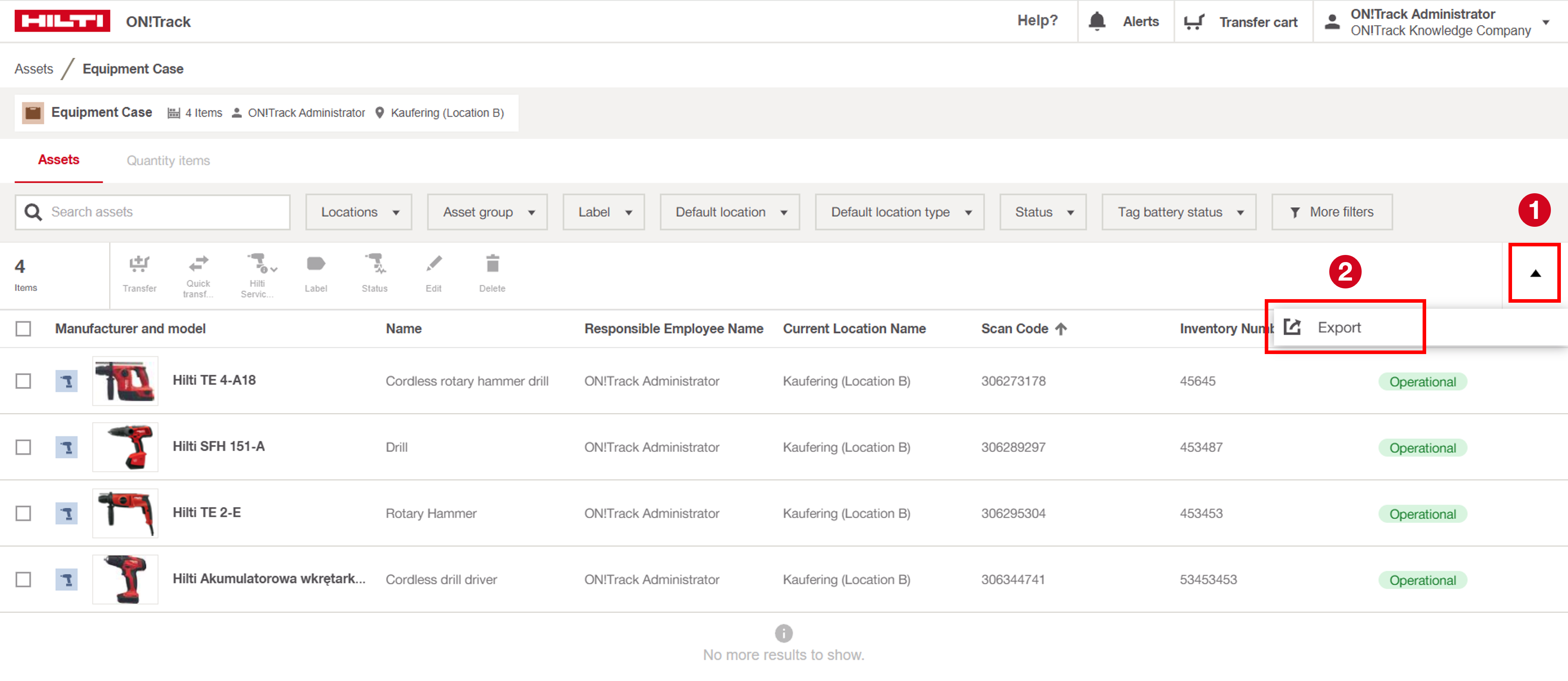Check the Hilti TE 4-A18 row checkbox
Viewport: 1568px width, 681px height.
tap(23, 381)
